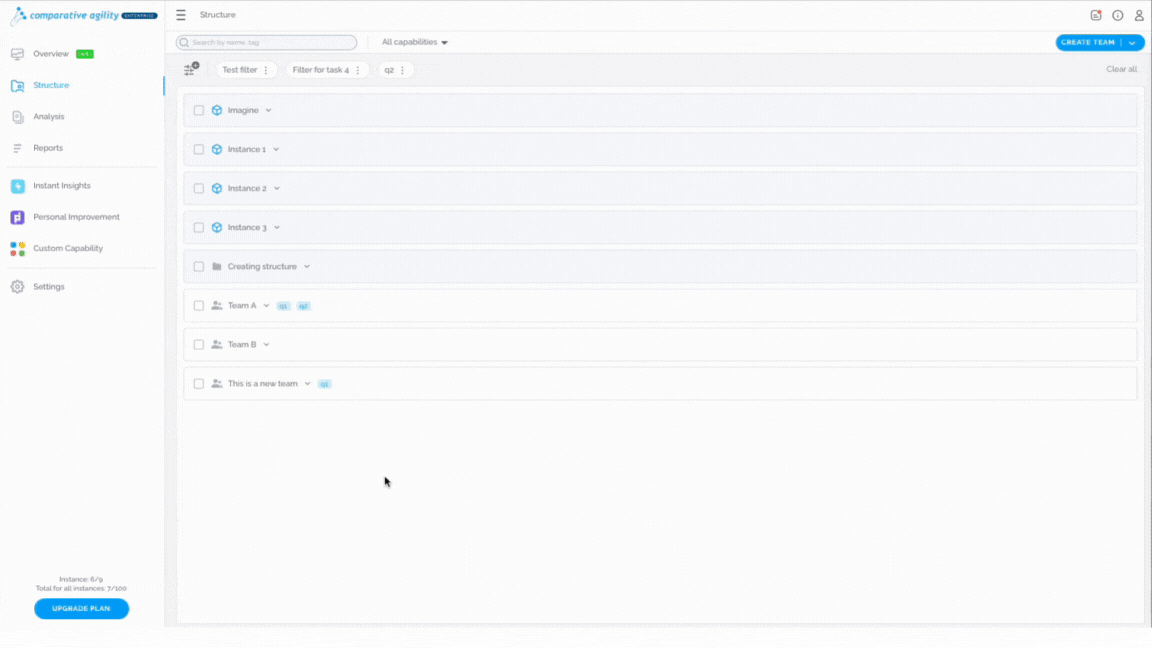
Task: Expand the Instance 3 row chevron
Action: tap(277, 227)
